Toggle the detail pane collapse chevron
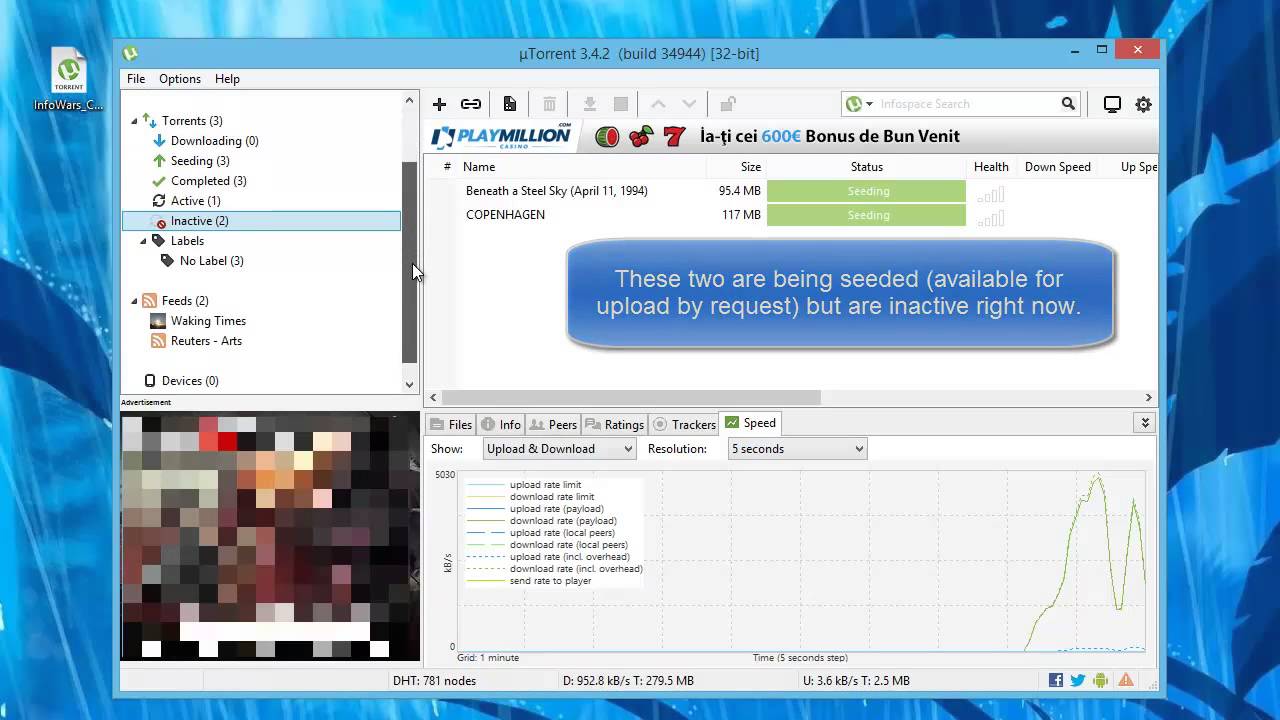The height and width of the screenshot is (720, 1280). pyautogui.click(x=1145, y=423)
